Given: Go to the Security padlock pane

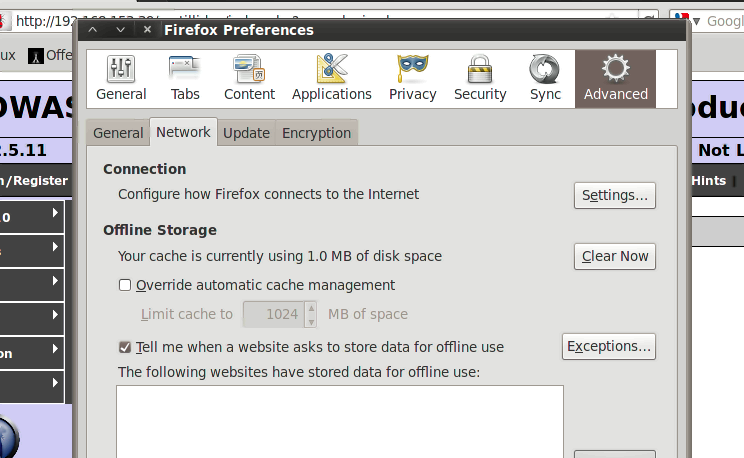Looking at the screenshot, I should pyautogui.click(x=480, y=78).
